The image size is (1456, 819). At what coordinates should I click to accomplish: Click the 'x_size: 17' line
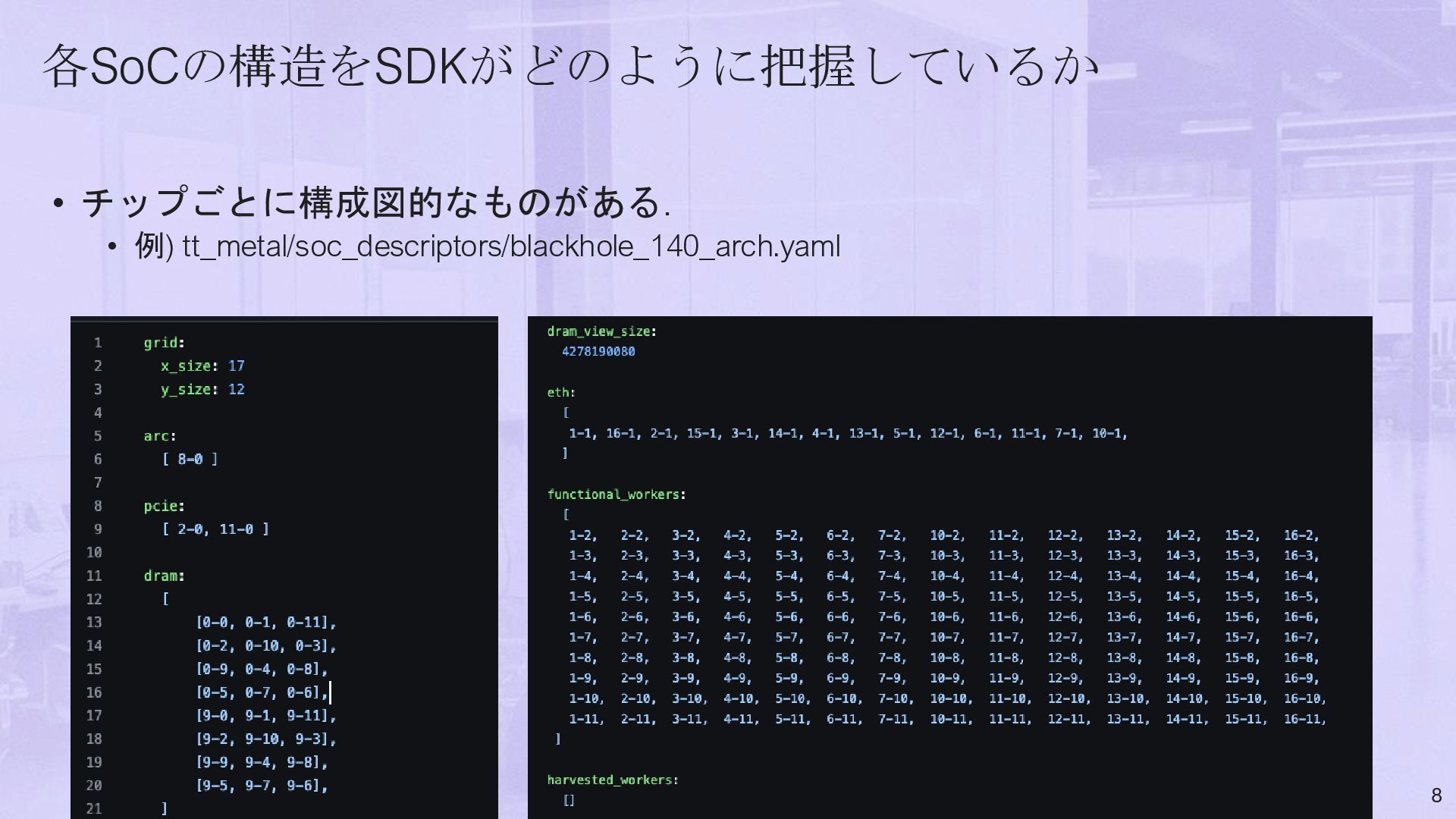[x=202, y=366]
